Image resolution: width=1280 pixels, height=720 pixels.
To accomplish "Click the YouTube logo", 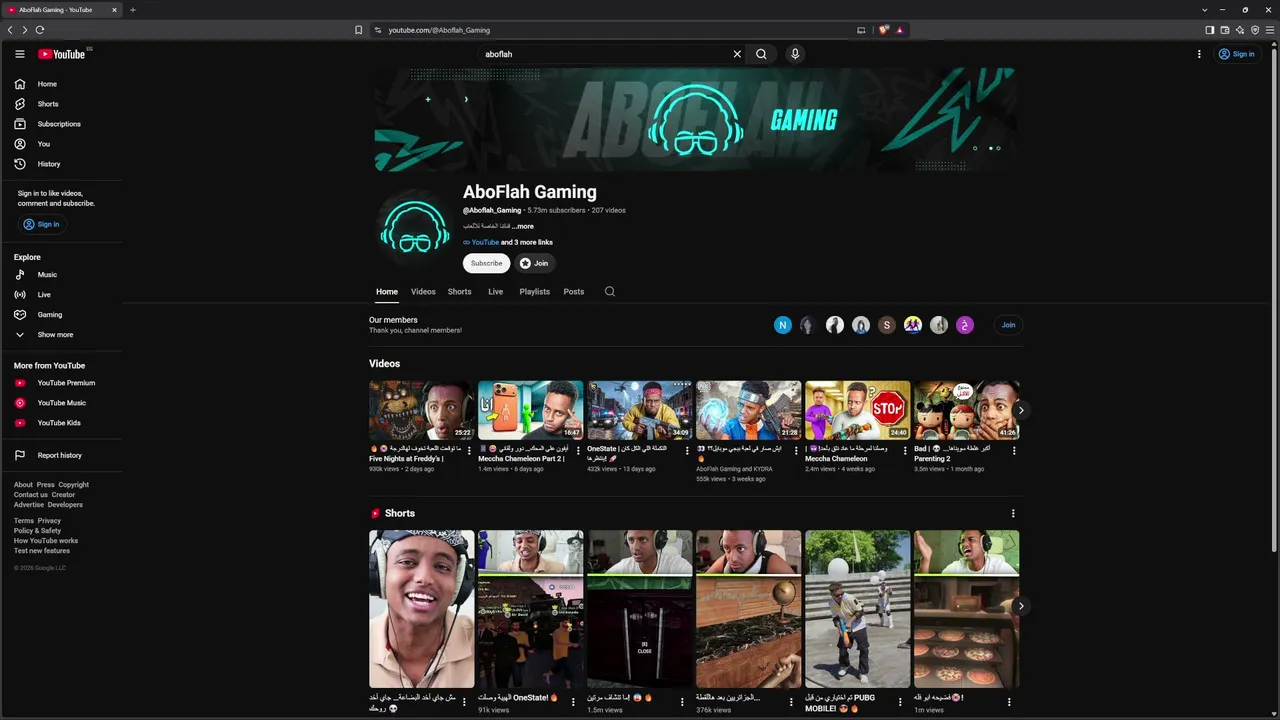I will tap(62, 54).
